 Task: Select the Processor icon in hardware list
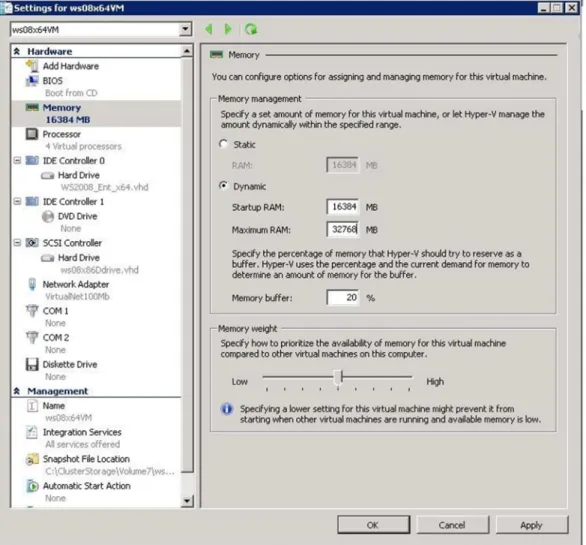tap(32, 133)
